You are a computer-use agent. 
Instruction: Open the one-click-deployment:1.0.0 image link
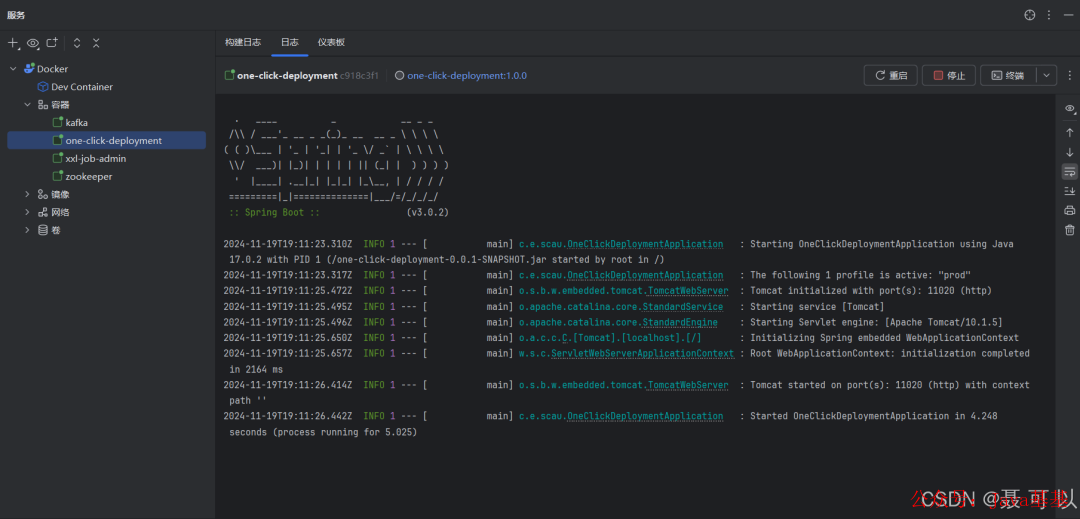467,76
